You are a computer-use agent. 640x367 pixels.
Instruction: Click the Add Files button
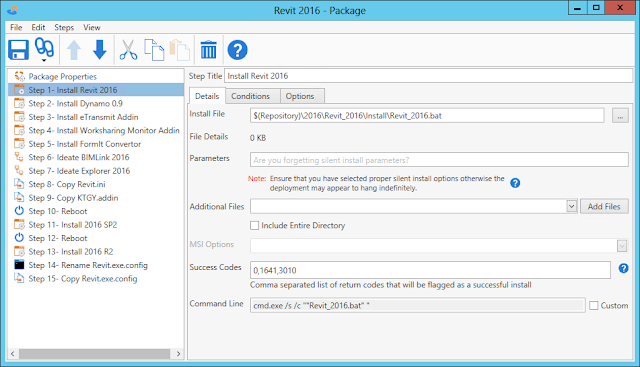tap(604, 207)
